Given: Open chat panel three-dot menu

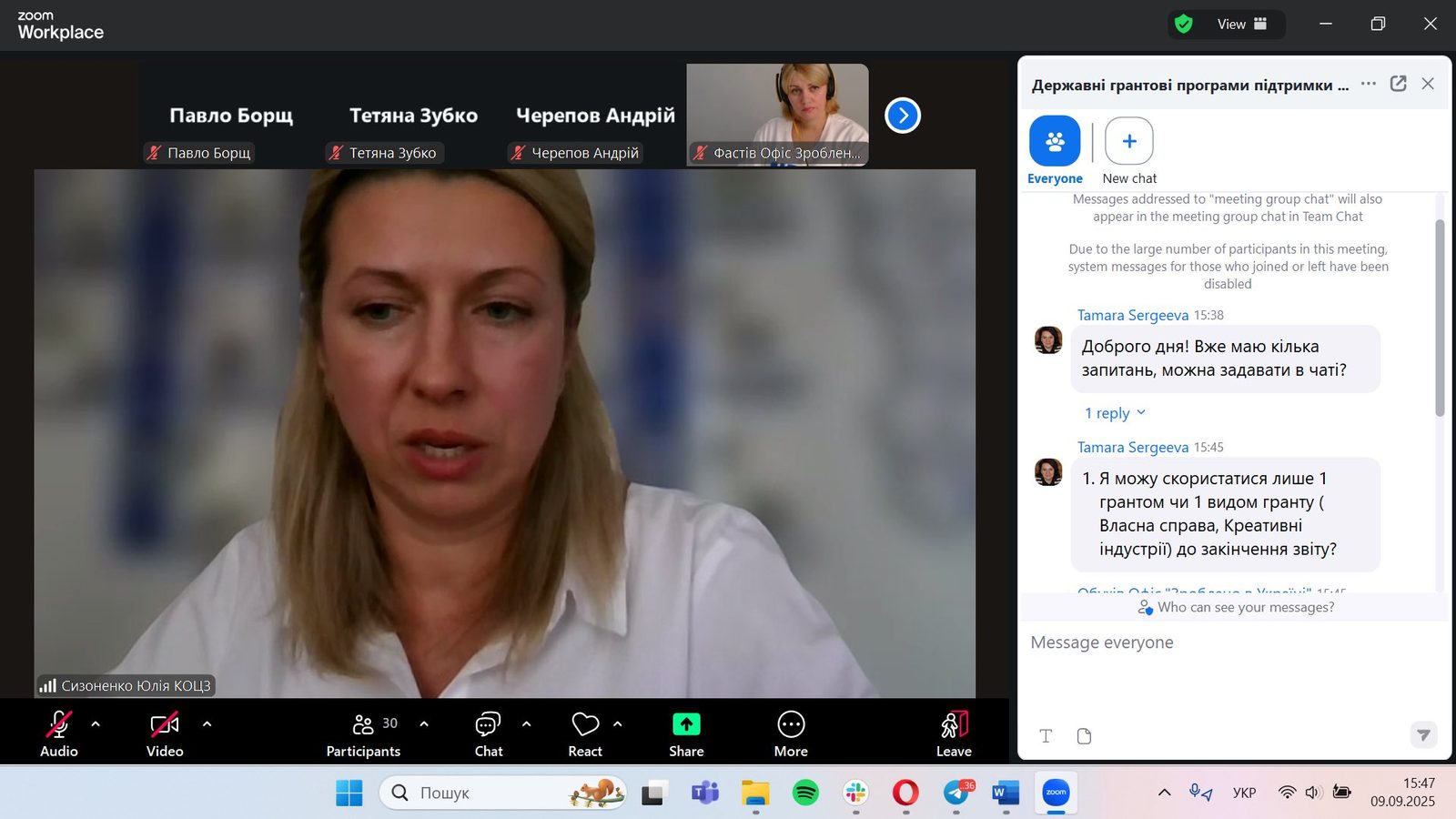Looking at the screenshot, I should coord(1369,84).
